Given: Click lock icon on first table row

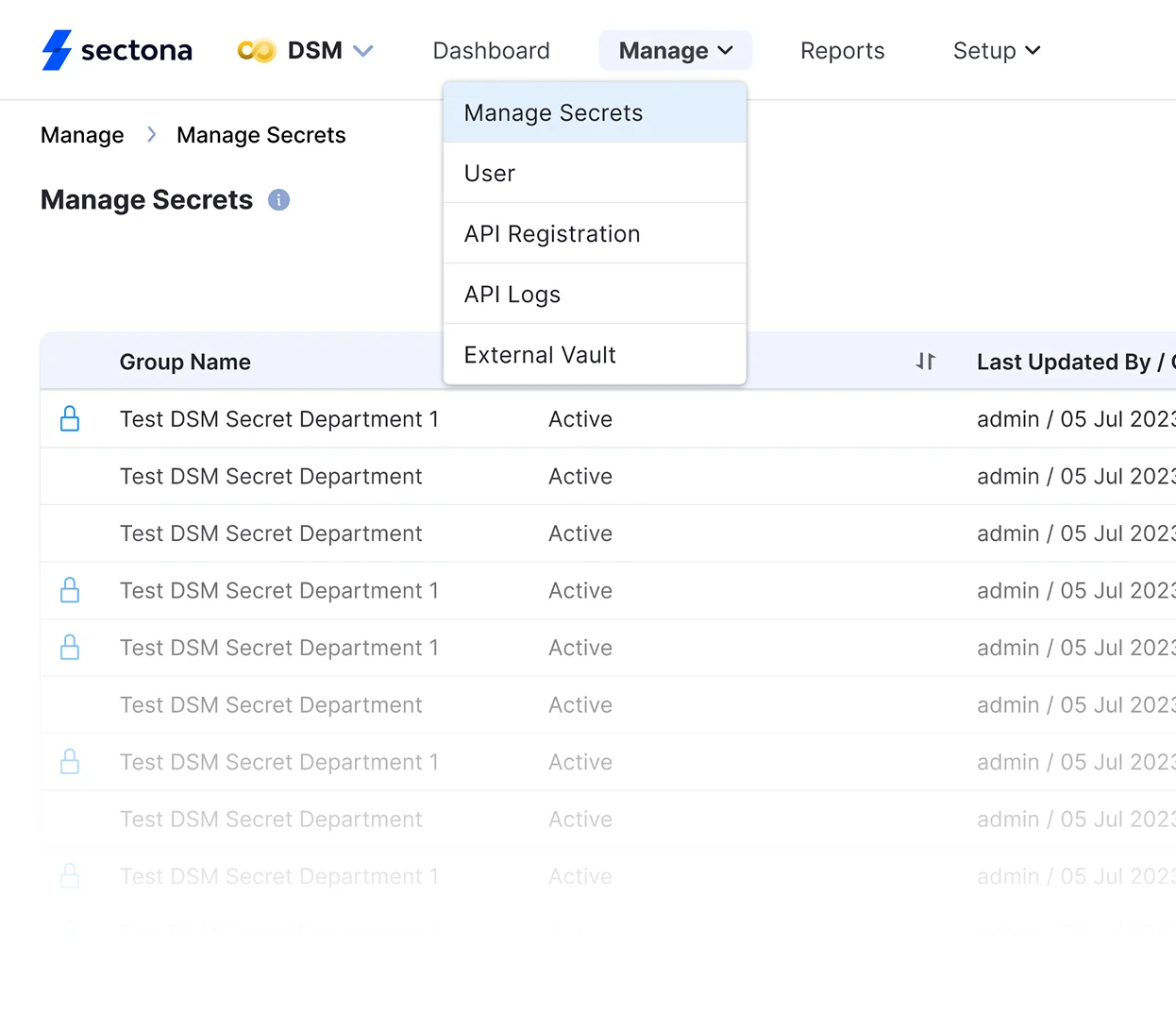Looking at the screenshot, I should pos(70,419).
